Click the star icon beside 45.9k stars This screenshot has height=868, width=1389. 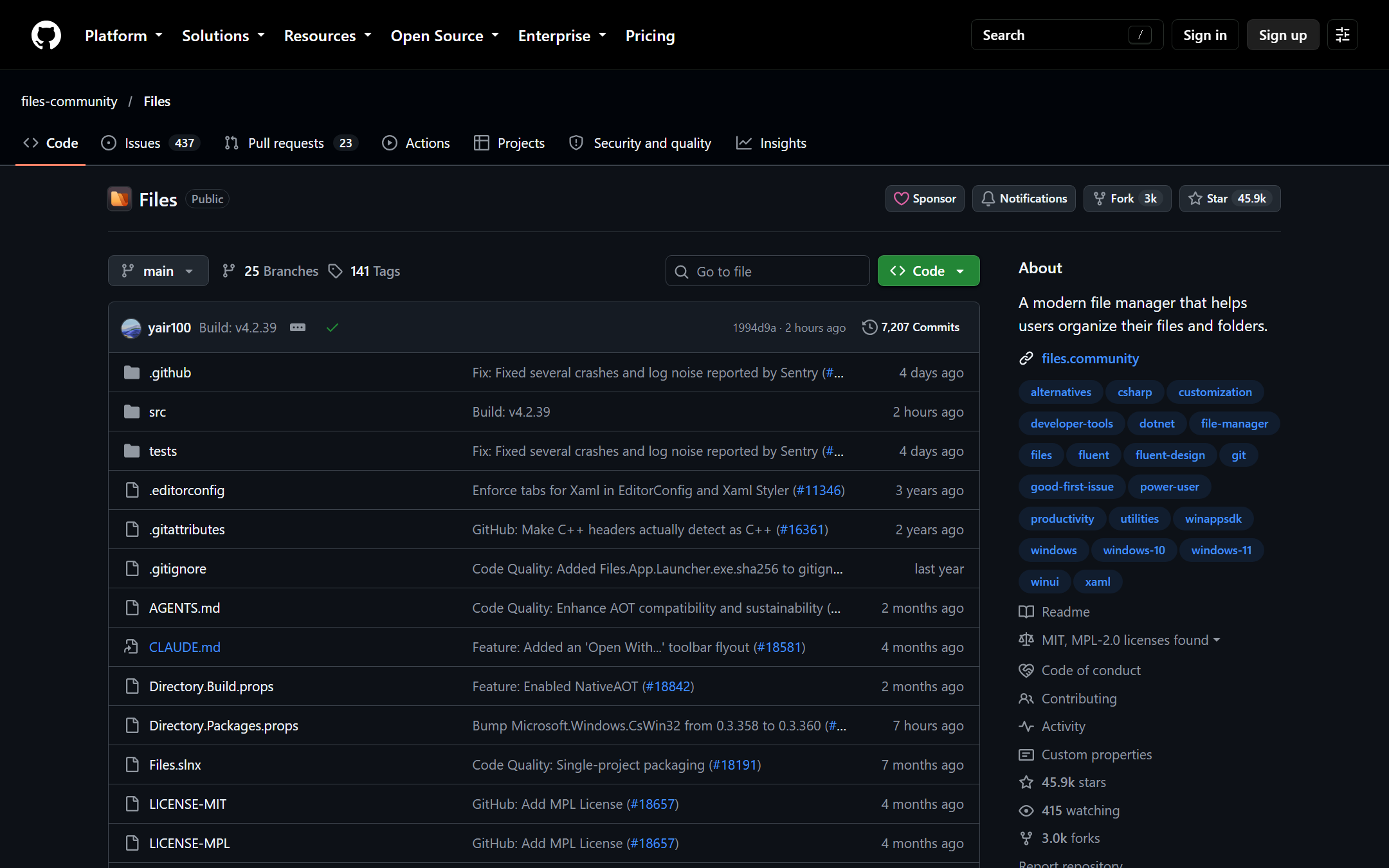[1026, 782]
